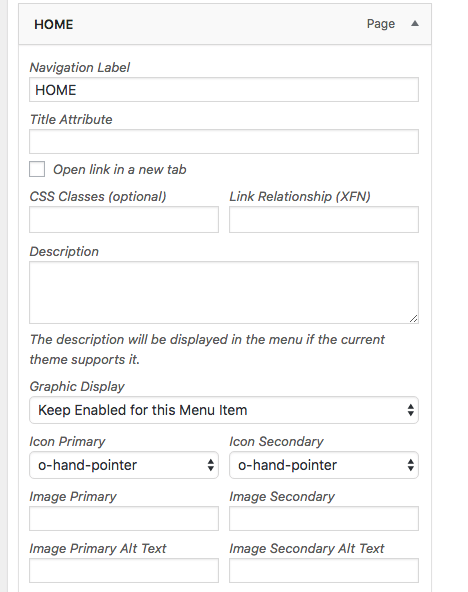Click the Icon Secondary dropdown arrows
This screenshot has height=592, width=468.
pyautogui.click(x=411, y=465)
